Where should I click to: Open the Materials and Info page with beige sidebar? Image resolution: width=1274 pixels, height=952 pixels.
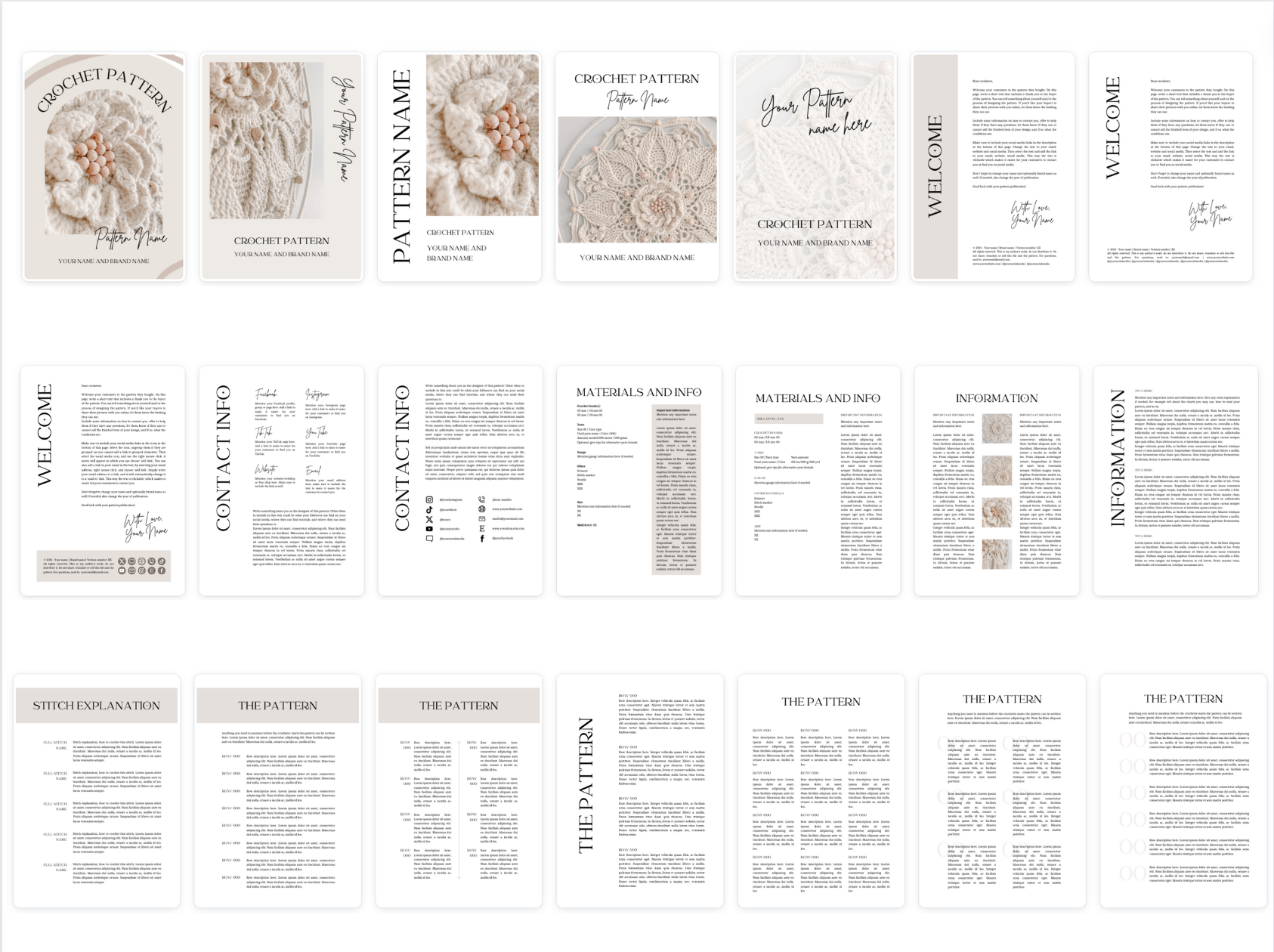point(639,481)
